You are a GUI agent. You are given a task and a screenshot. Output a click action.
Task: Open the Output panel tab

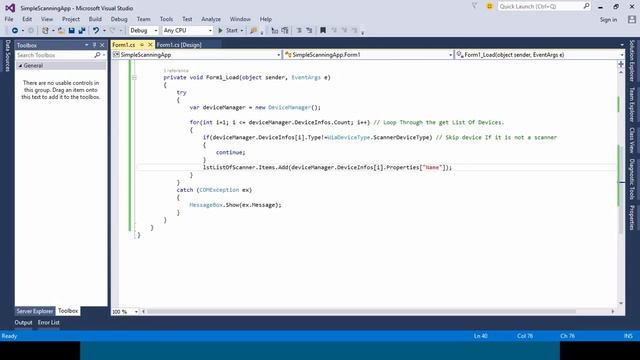click(23, 322)
